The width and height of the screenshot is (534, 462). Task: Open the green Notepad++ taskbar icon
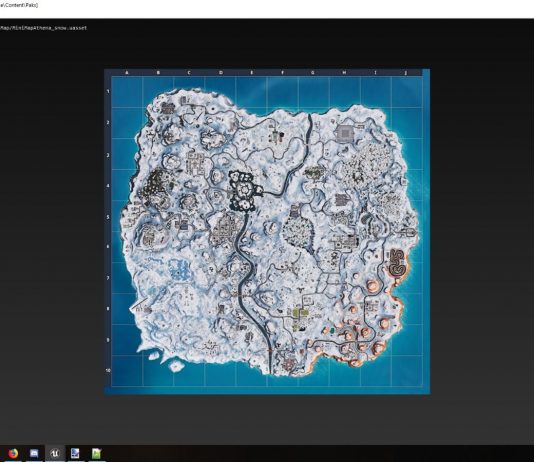point(97,453)
